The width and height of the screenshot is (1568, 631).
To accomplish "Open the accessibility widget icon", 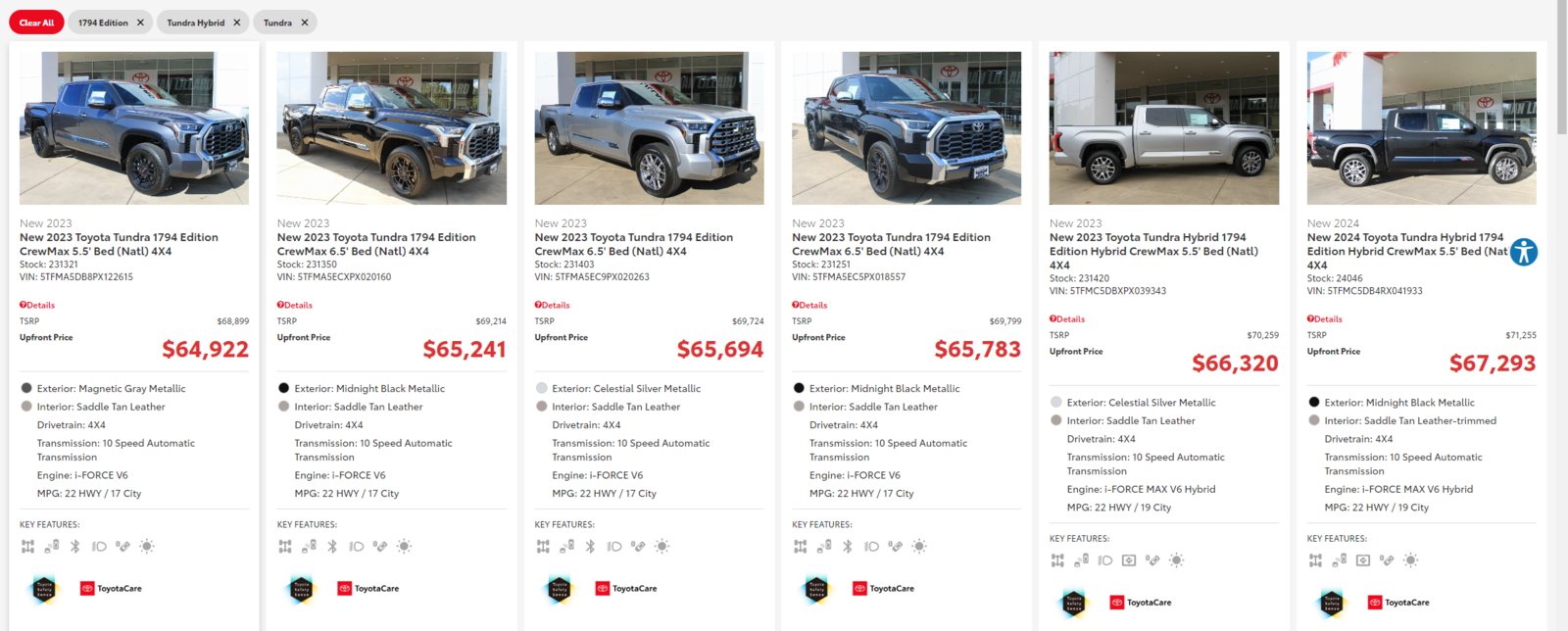I will [1524, 252].
